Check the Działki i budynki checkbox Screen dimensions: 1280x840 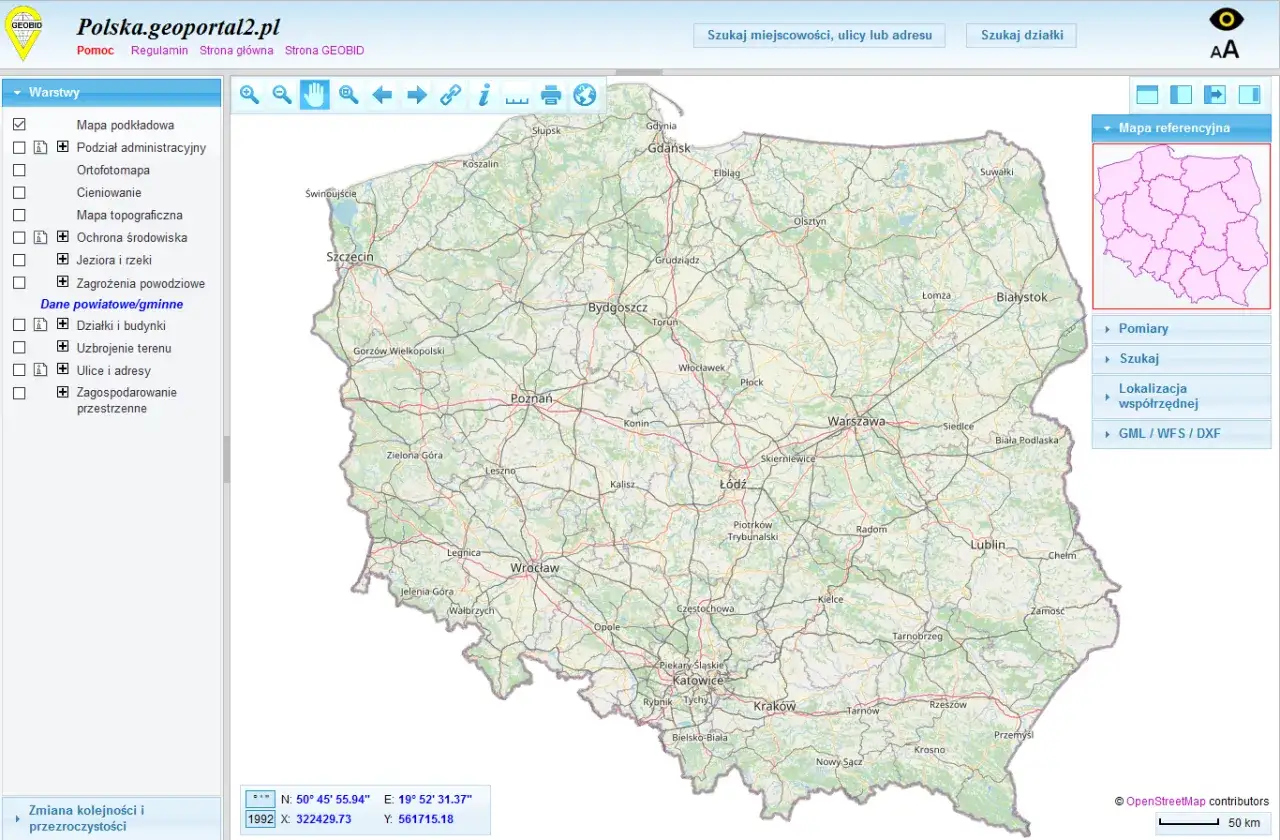[19, 325]
